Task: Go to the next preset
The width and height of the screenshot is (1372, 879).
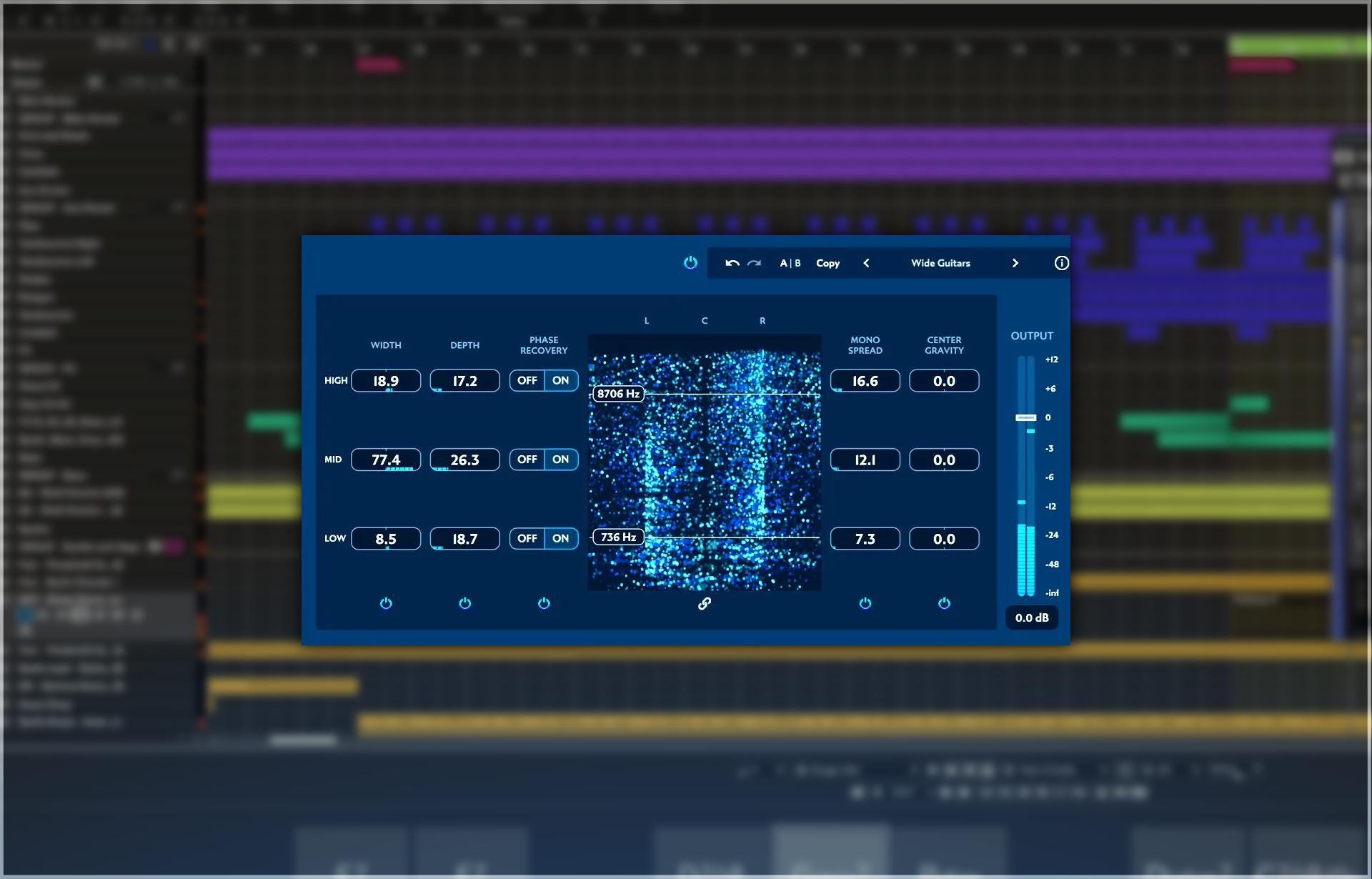Action: [1015, 263]
